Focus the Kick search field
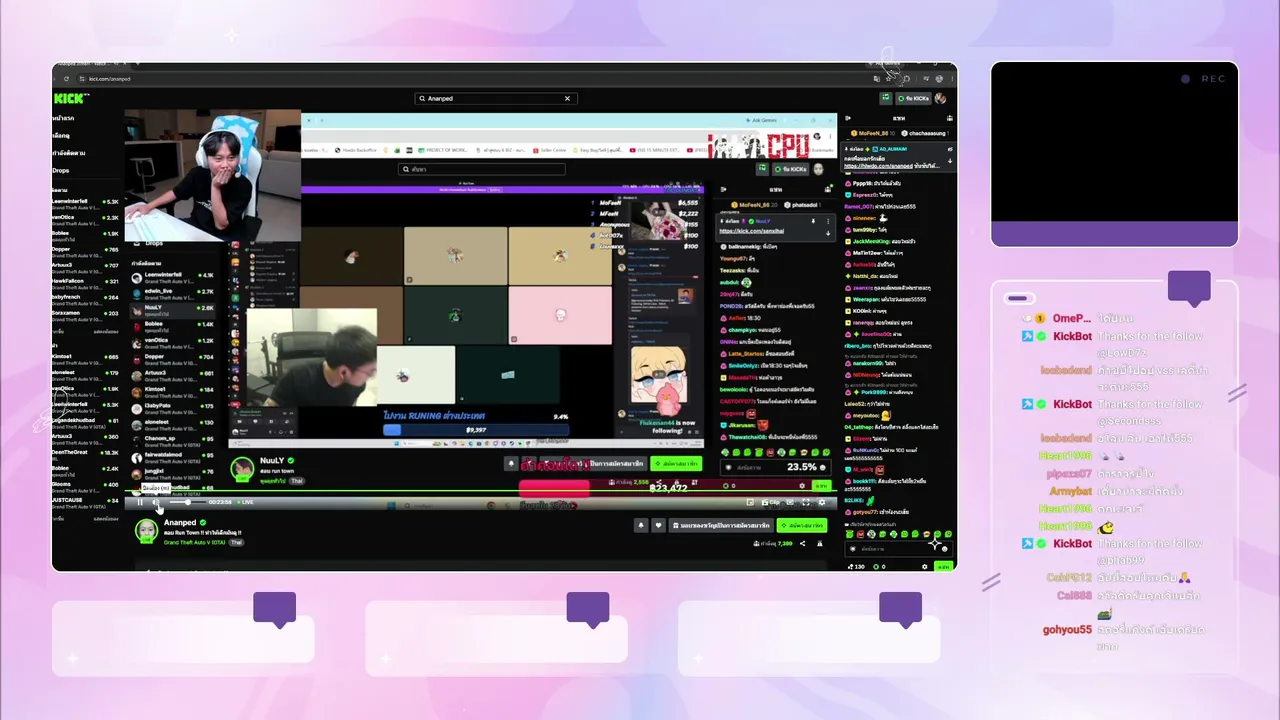Screen dimensions: 1280x720 (495, 98)
